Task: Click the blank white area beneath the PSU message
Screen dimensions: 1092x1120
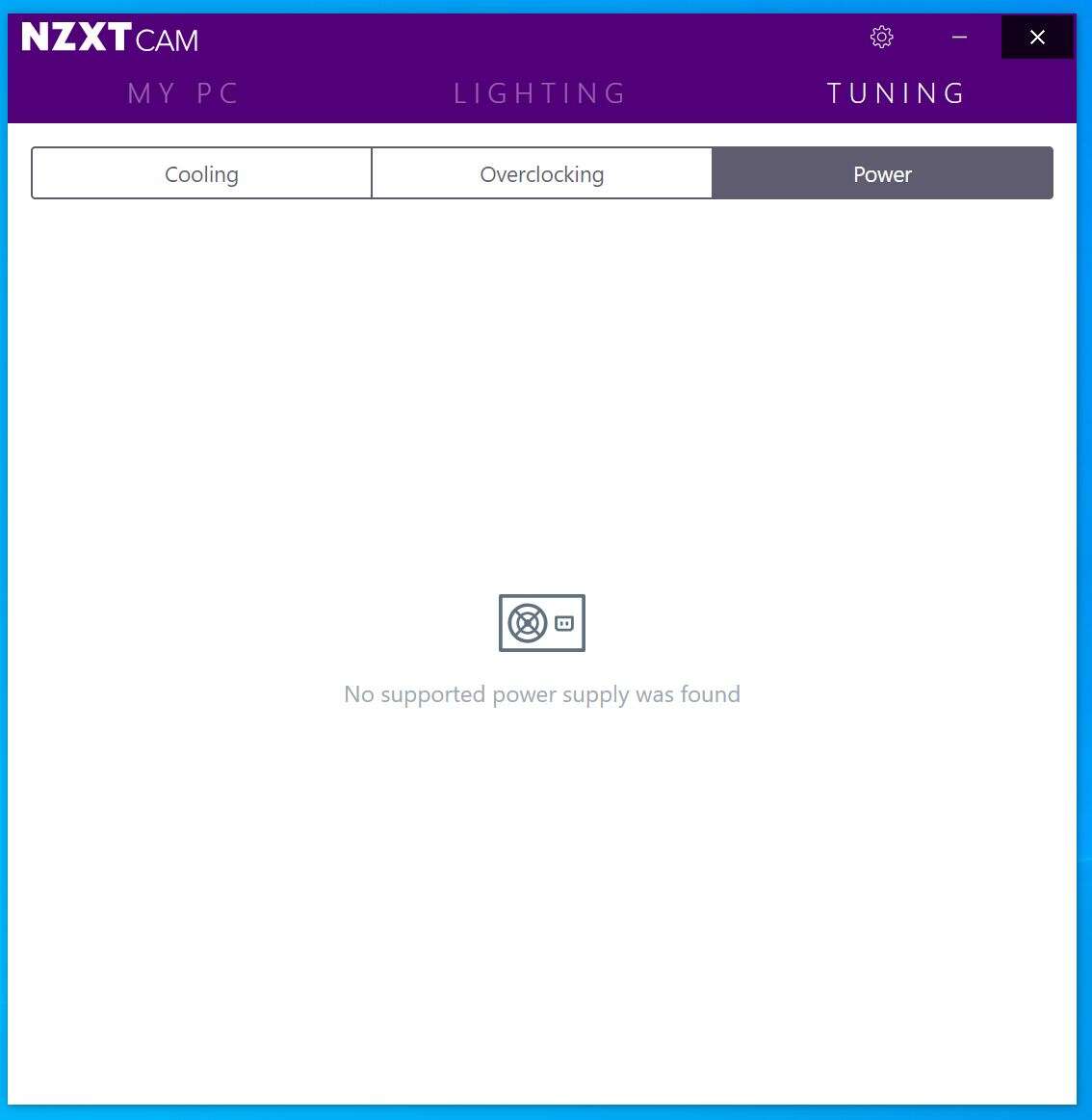Action: [542, 893]
